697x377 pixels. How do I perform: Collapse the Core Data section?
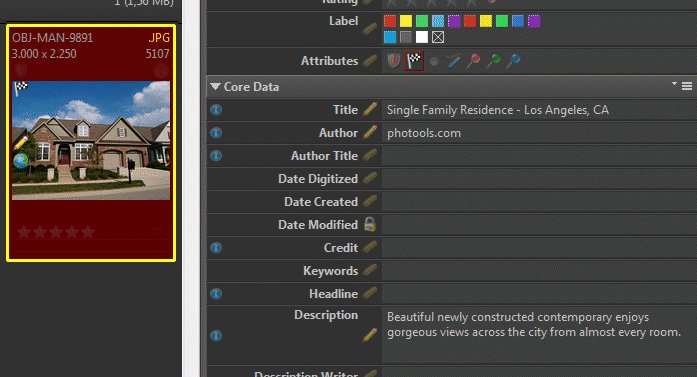click(215, 87)
